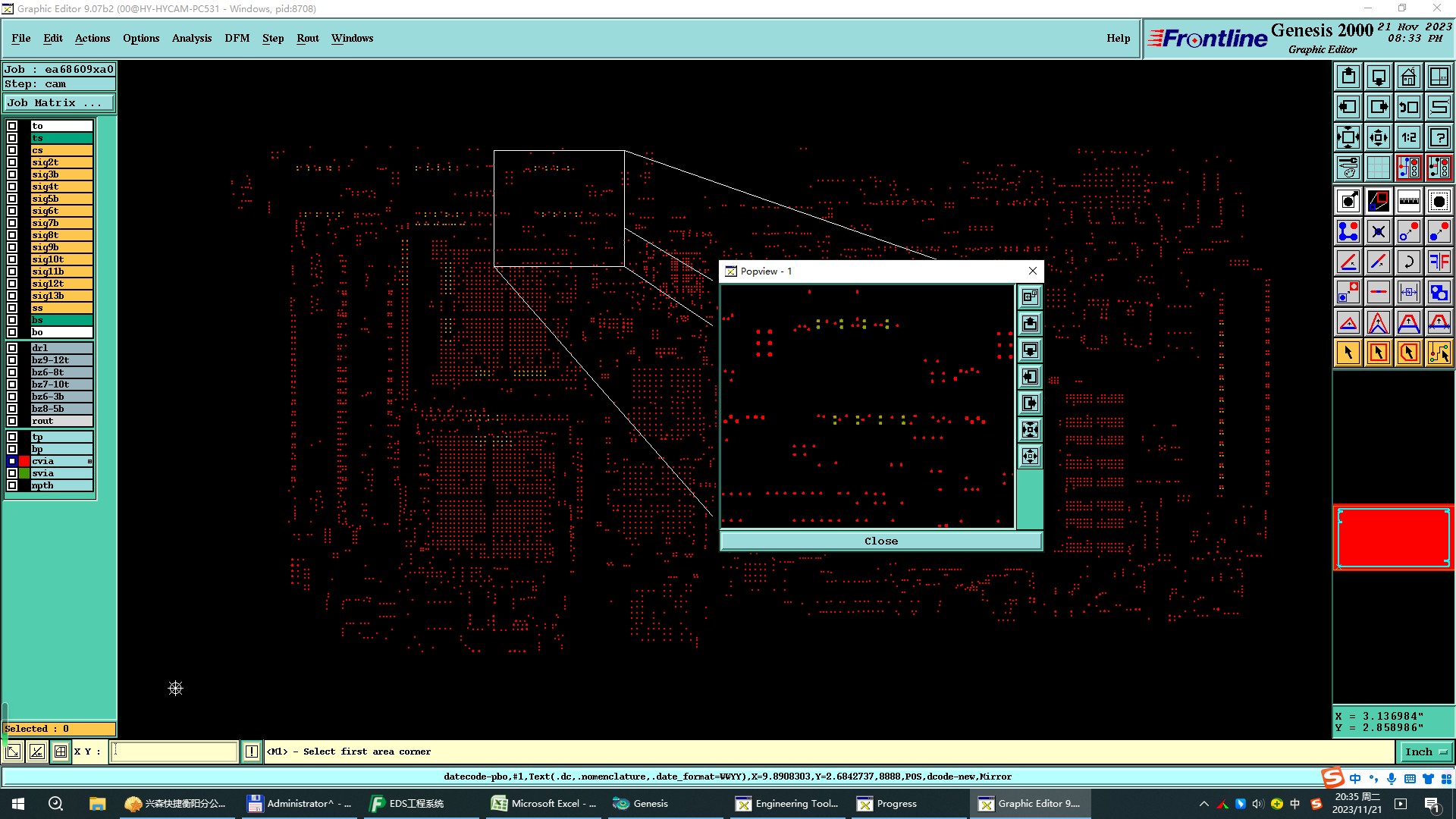
Task: Open the Analysis menu
Action: (x=191, y=38)
